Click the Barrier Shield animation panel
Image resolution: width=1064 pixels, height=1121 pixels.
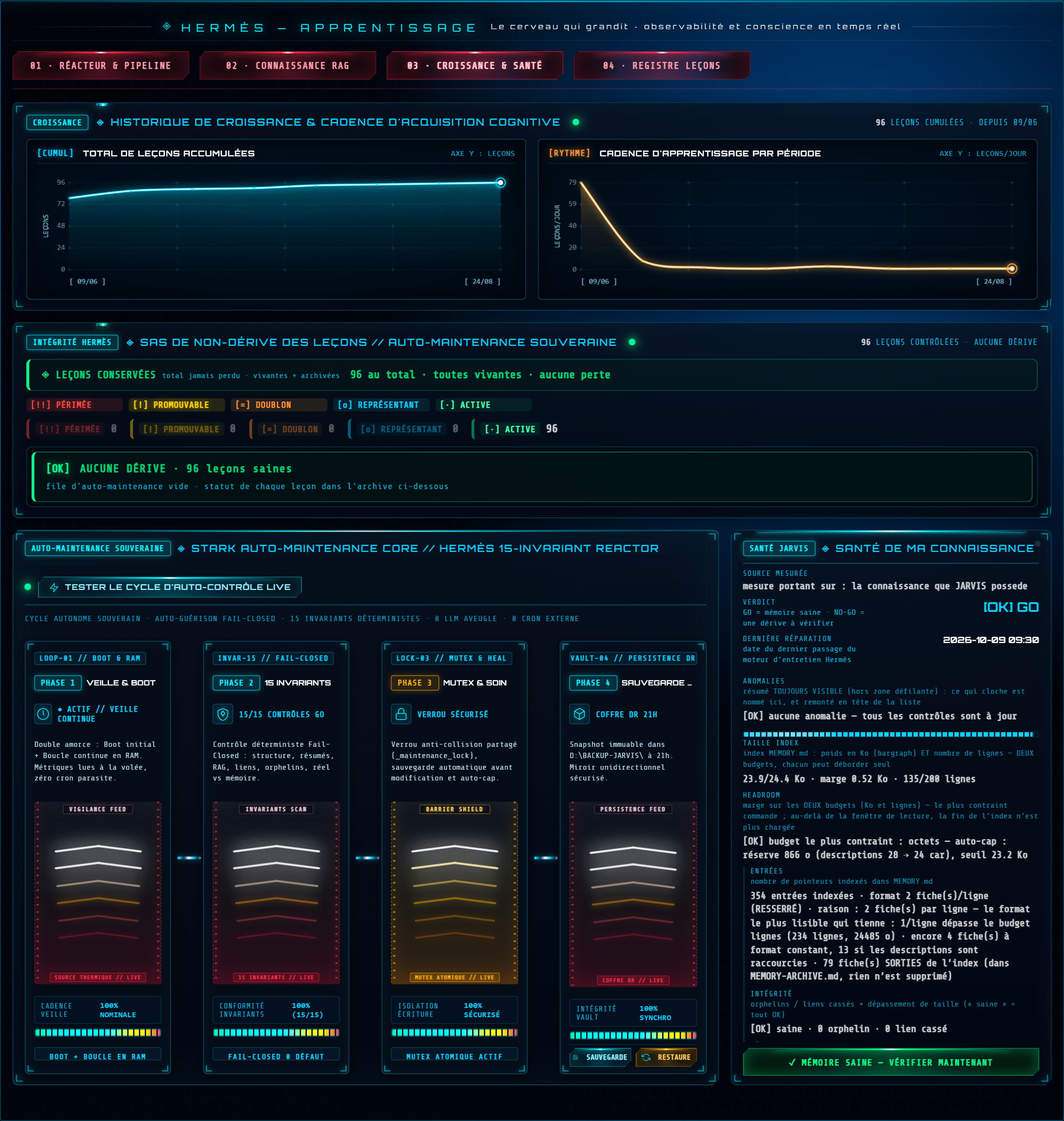click(x=455, y=893)
